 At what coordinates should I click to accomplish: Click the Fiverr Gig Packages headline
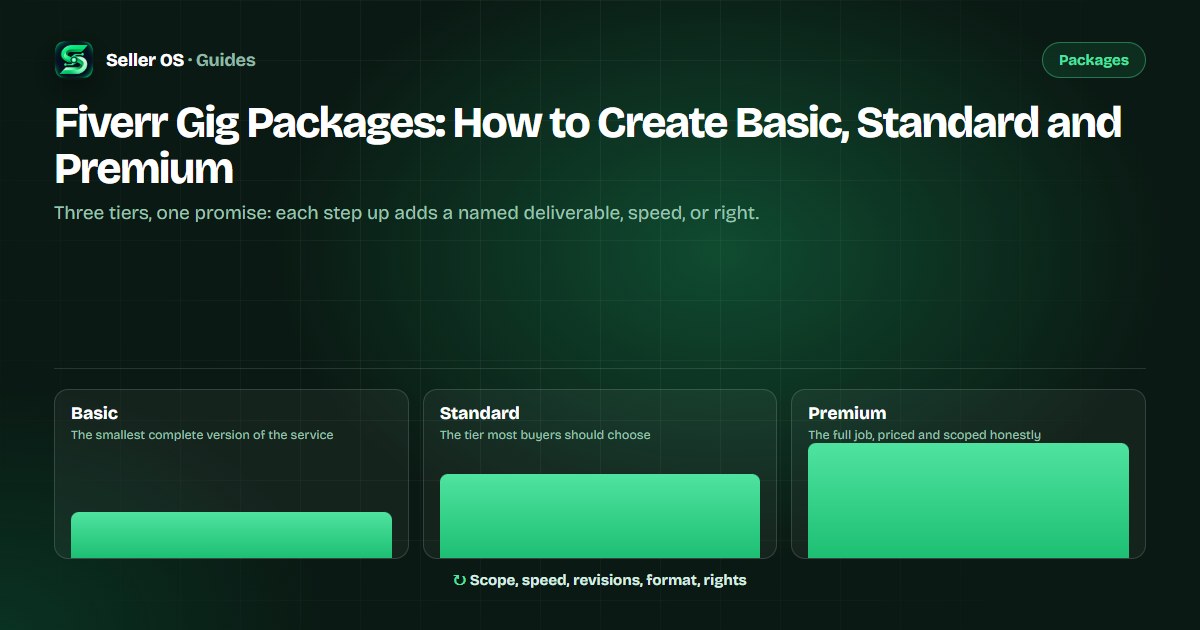coord(588,145)
